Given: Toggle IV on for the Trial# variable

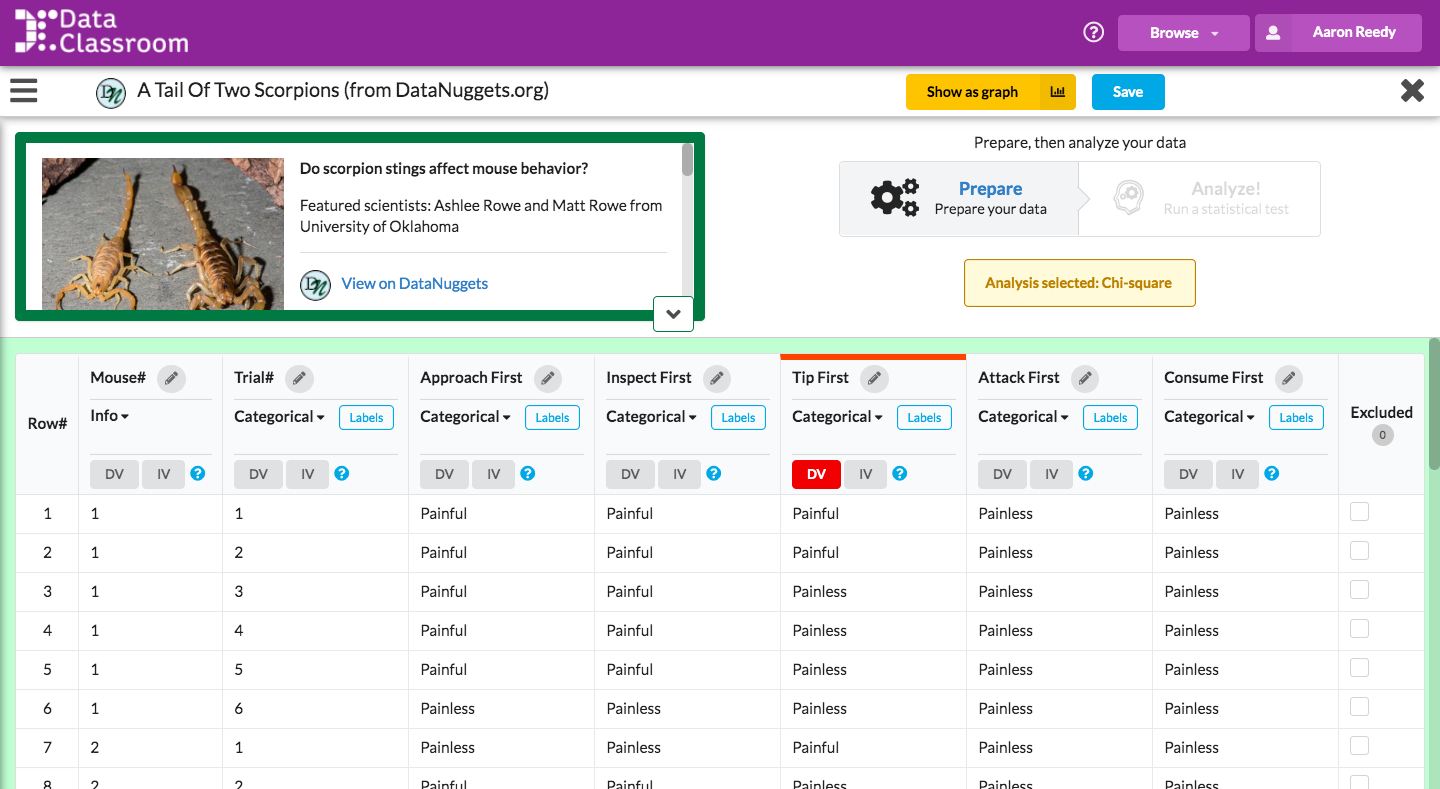Looking at the screenshot, I should tap(307, 474).
